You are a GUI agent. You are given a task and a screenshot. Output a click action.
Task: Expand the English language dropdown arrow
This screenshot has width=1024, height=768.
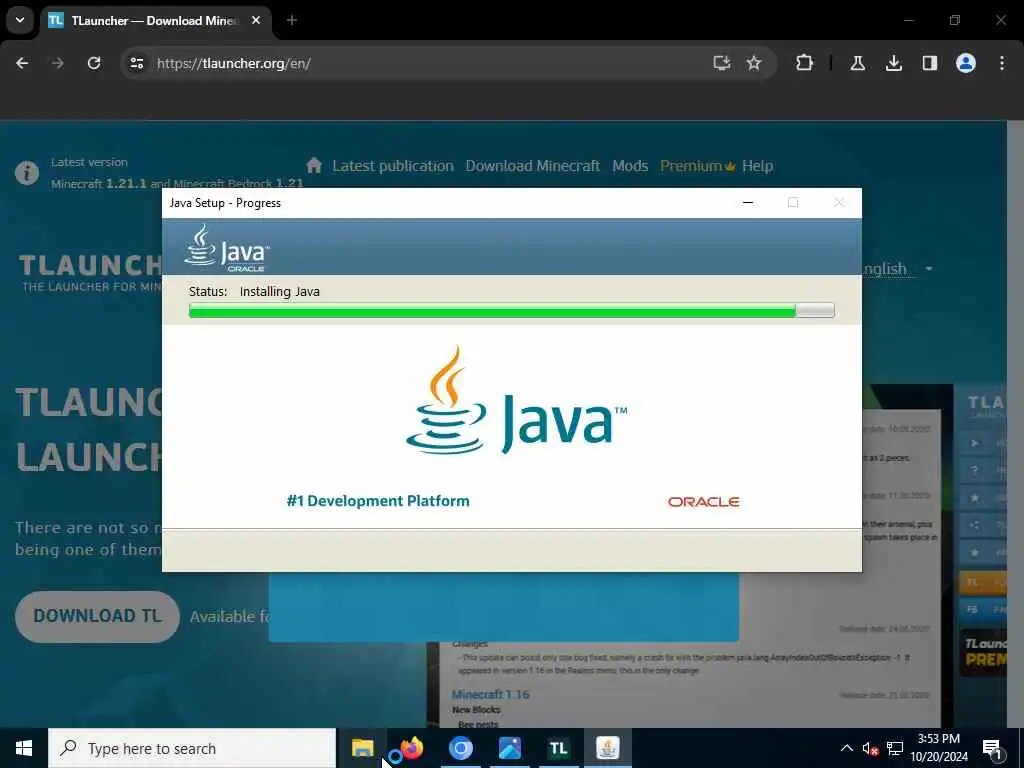[929, 268]
